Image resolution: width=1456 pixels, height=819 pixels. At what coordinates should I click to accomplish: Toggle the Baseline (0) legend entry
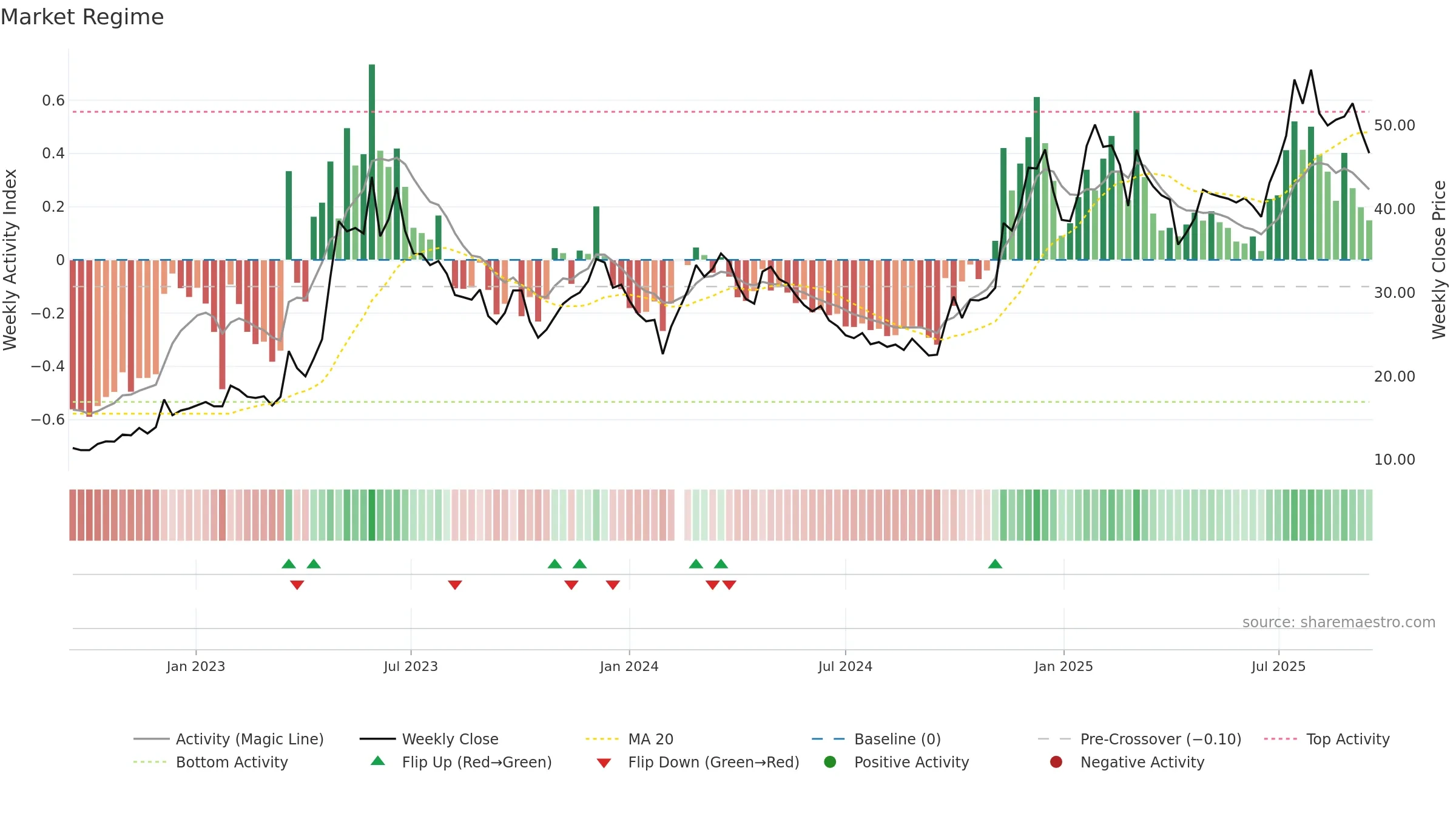tap(876, 739)
